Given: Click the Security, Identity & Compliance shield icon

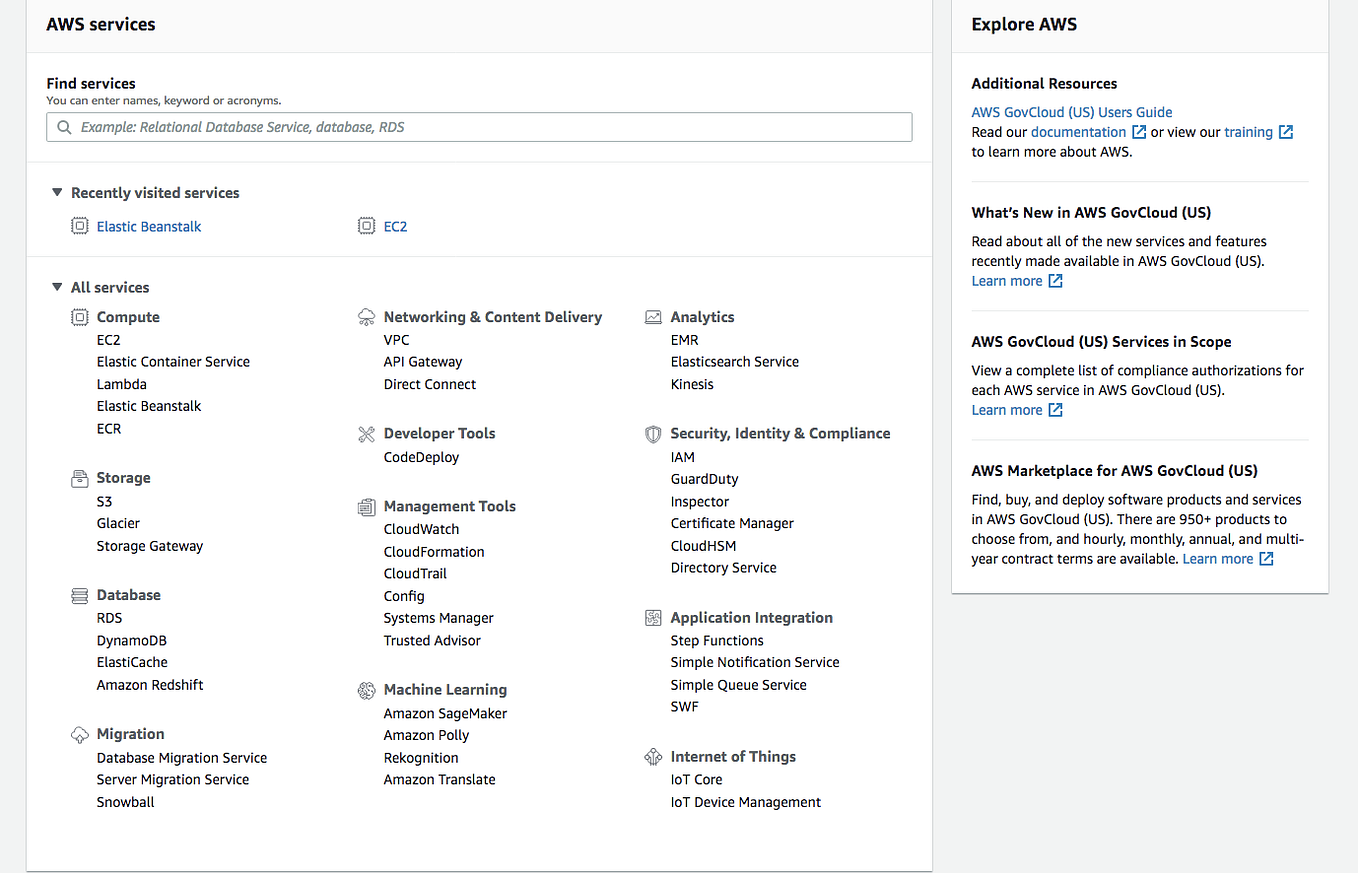Looking at the screenshot, I should click(x=652, y=434).
